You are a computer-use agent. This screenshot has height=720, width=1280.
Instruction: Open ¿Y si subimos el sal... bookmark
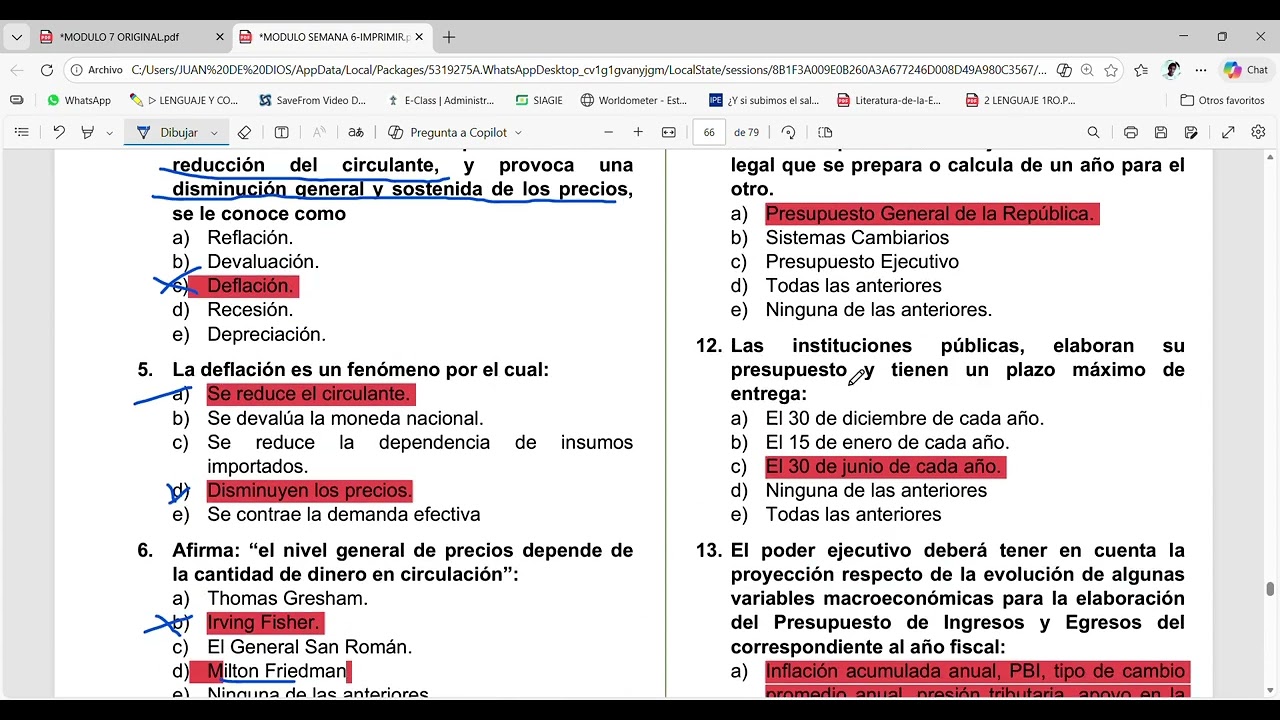(x=764, y=100)
